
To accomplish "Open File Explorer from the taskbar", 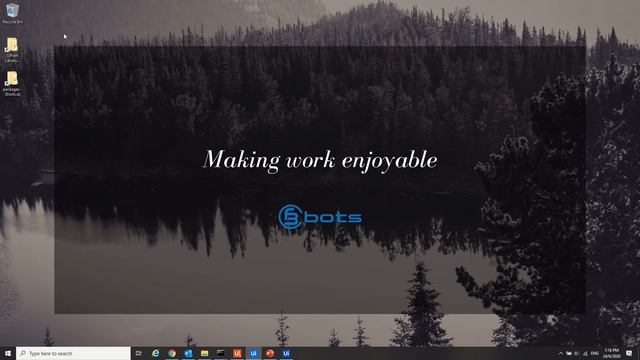I will click(204, 353).
